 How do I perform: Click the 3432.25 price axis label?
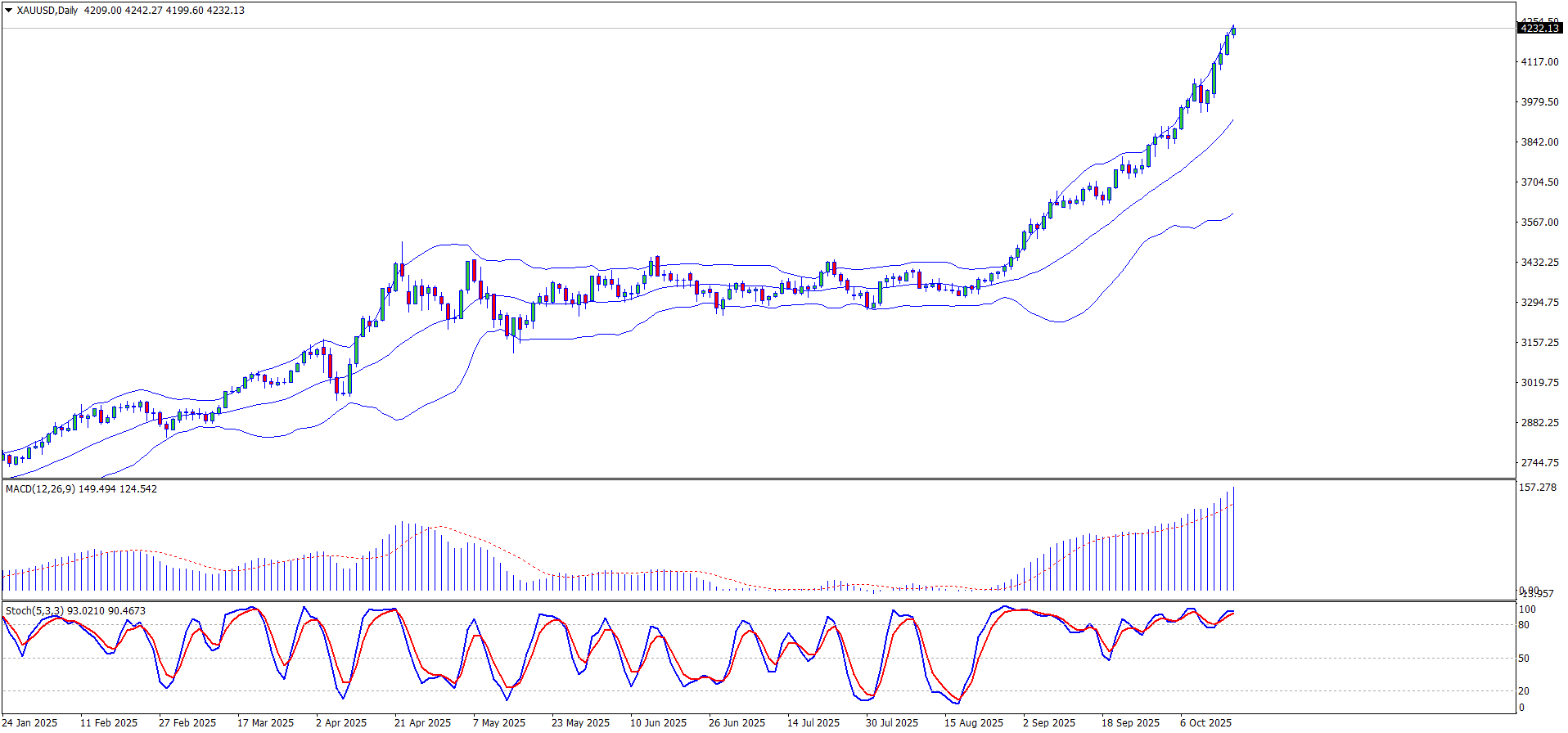(1539, 263)
